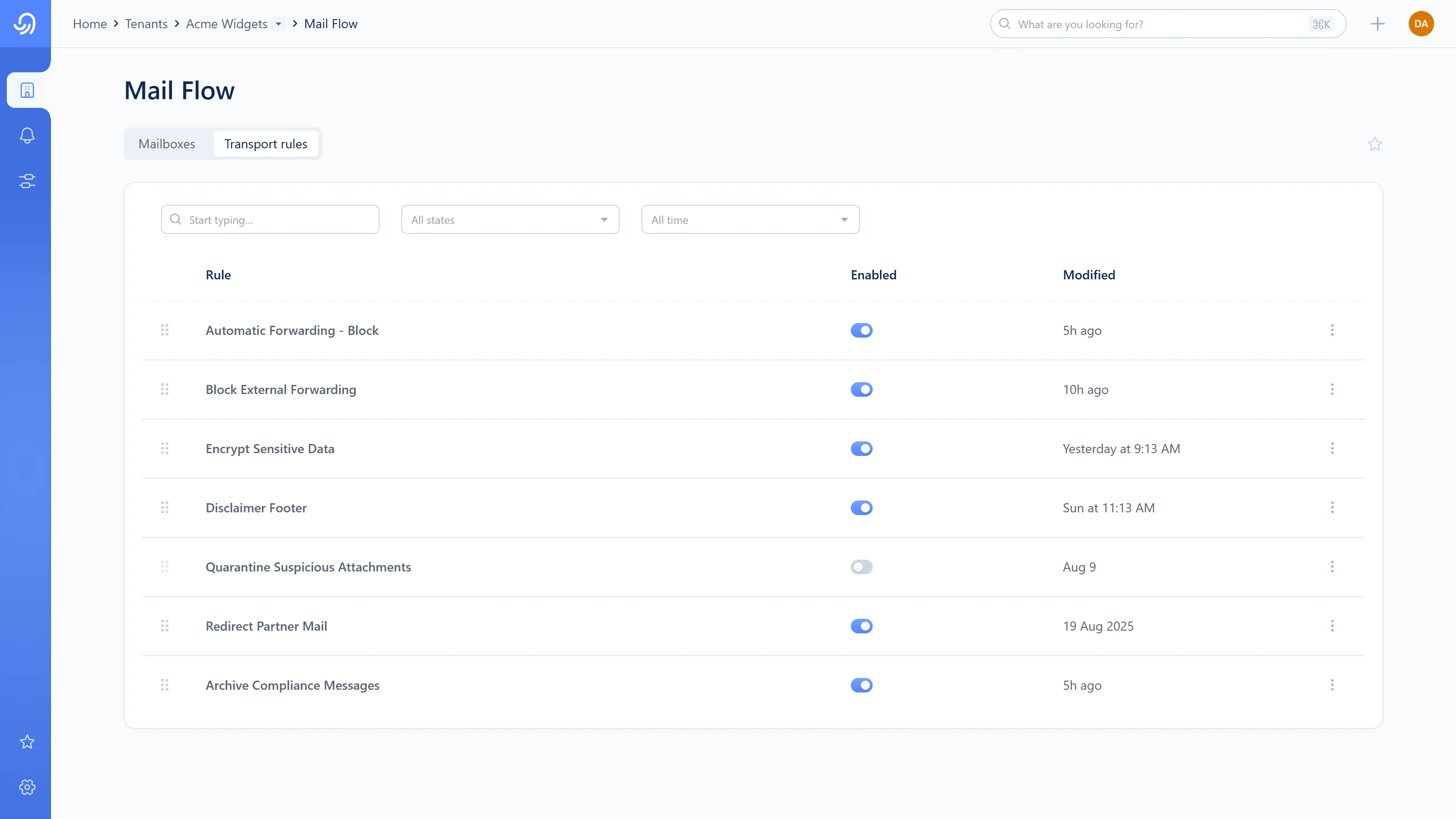Open Acme Widgets breadcrumb link
This screenshot has width=1456, height=819.
click(x=227, y=24)
